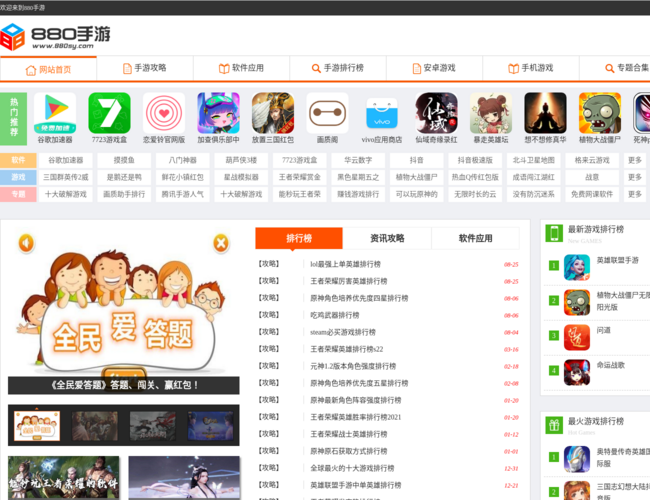Open the 英雄联盟手游 ranking entry
Screen dimensions: 650x500
pyautogui.click(x=617, y=260)
